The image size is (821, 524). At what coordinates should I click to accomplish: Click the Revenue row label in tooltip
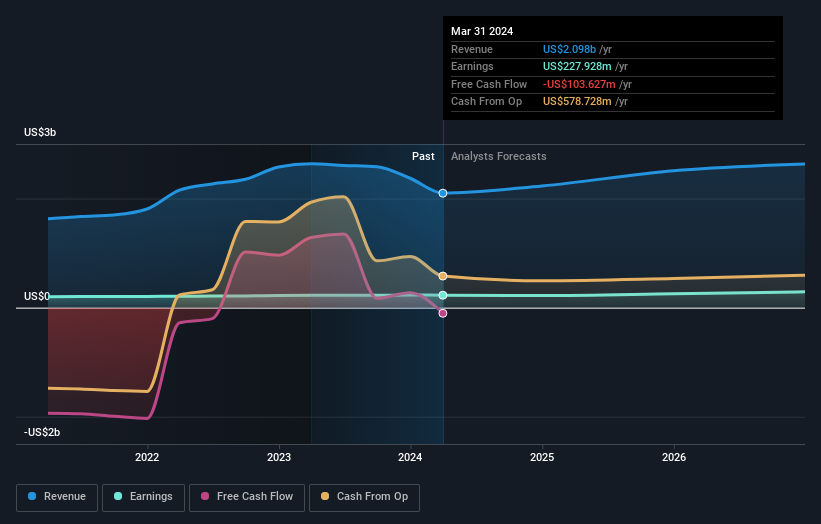point(472,49)
